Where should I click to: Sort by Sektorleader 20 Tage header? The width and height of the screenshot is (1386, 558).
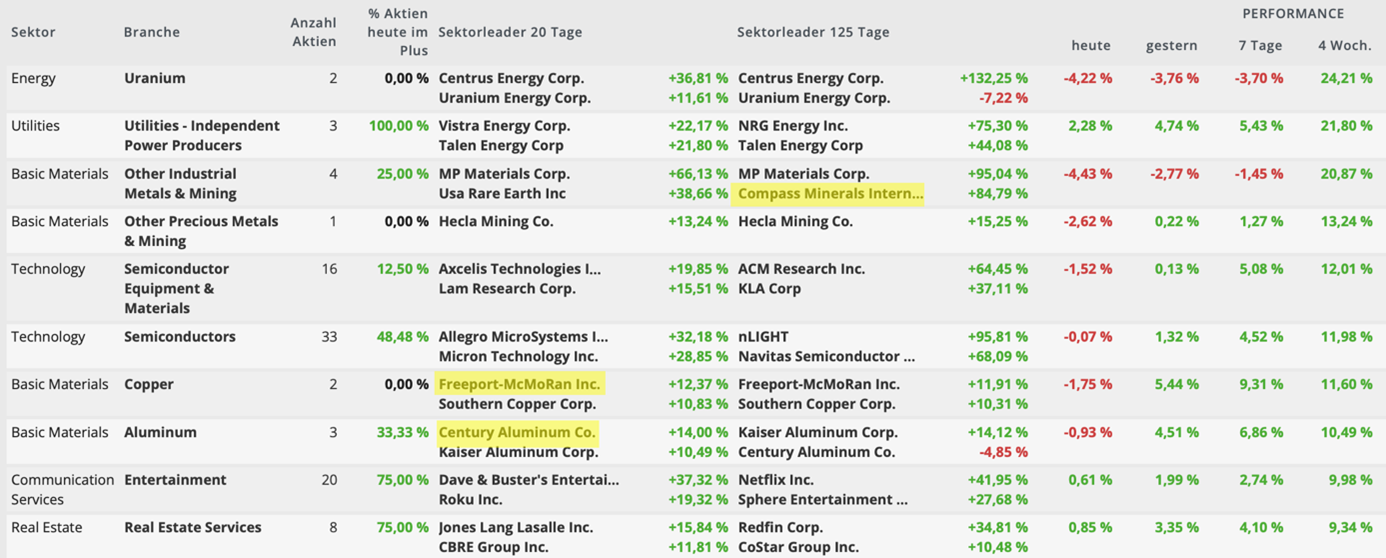(510, 32)
